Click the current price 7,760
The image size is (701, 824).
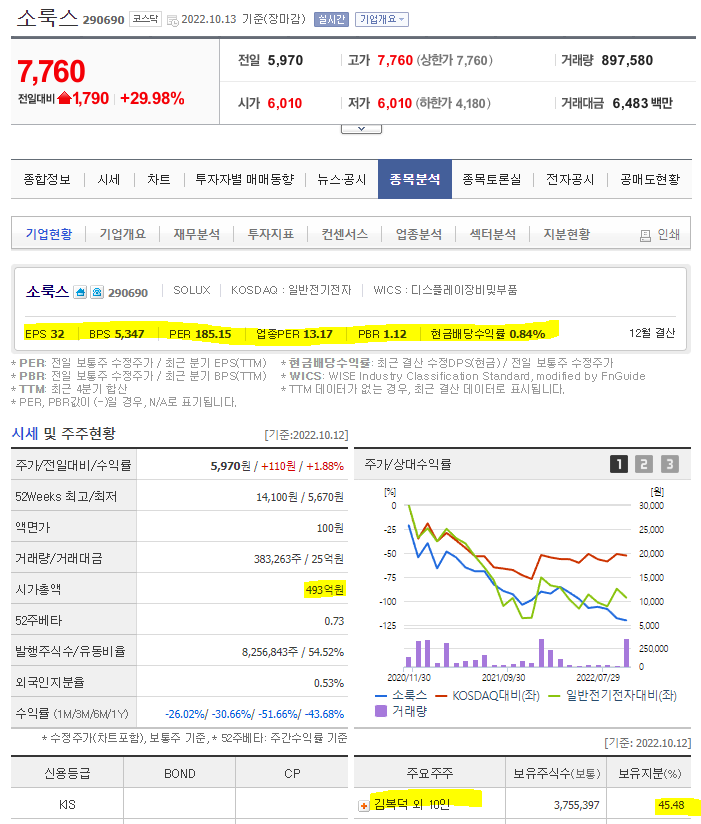tap(51, 71)
